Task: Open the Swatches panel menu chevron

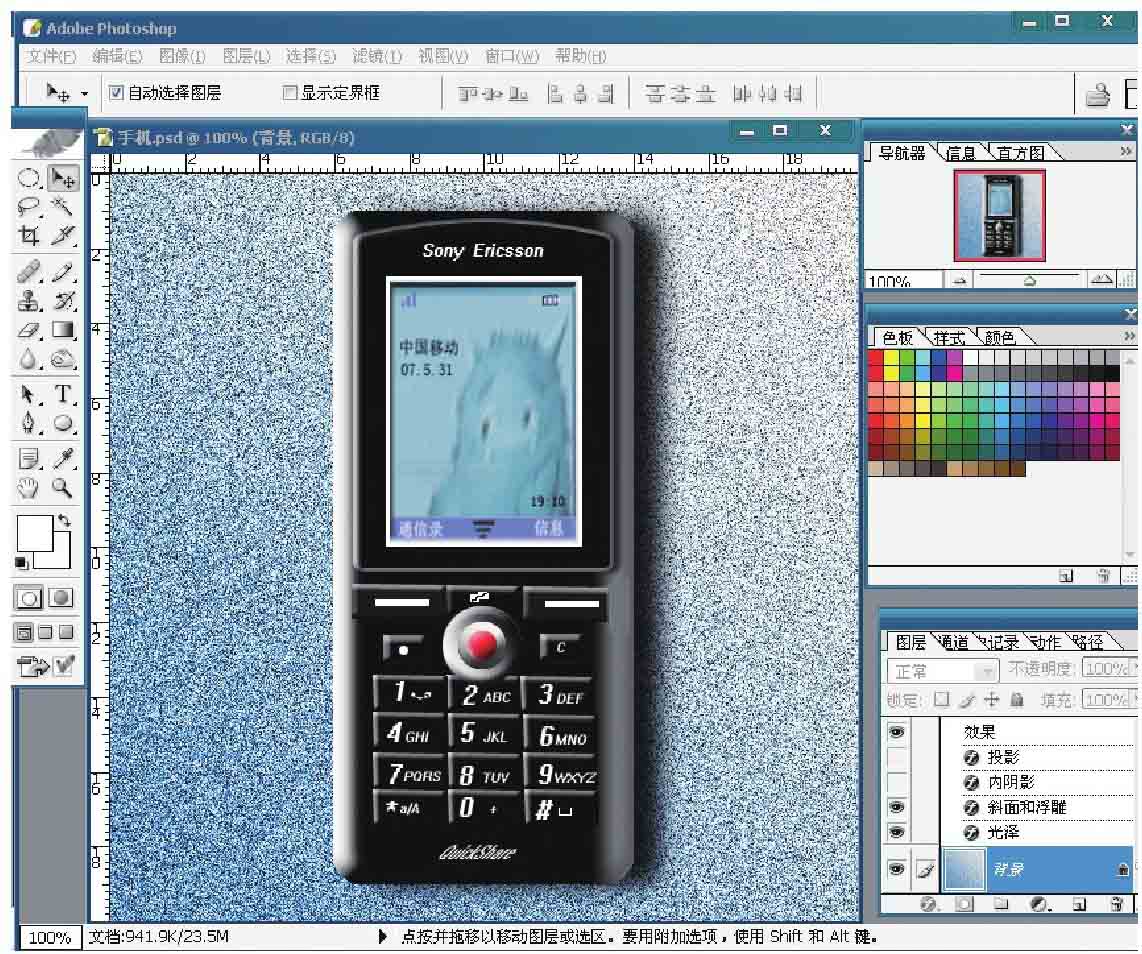Action: tap(1129, 336)
